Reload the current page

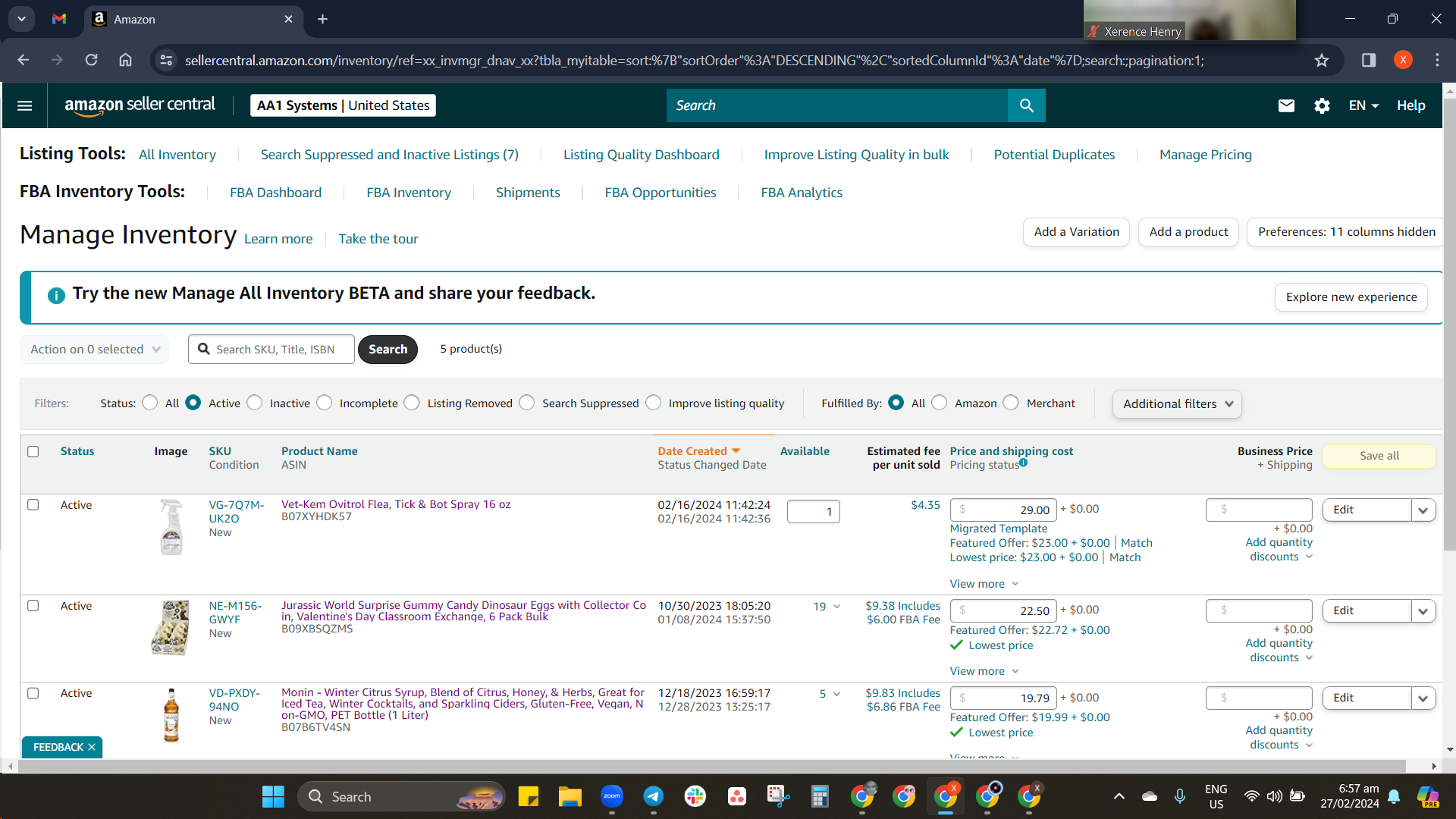(x=92, y=60)
